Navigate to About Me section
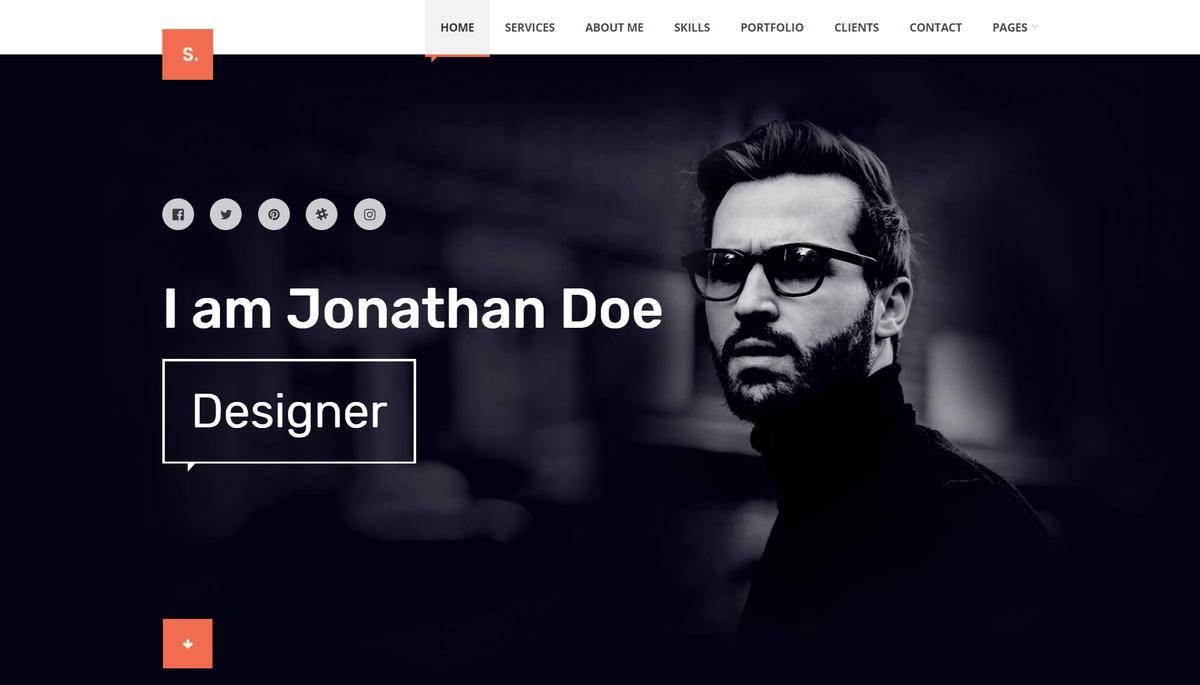1200x685 pixels. 614,27
